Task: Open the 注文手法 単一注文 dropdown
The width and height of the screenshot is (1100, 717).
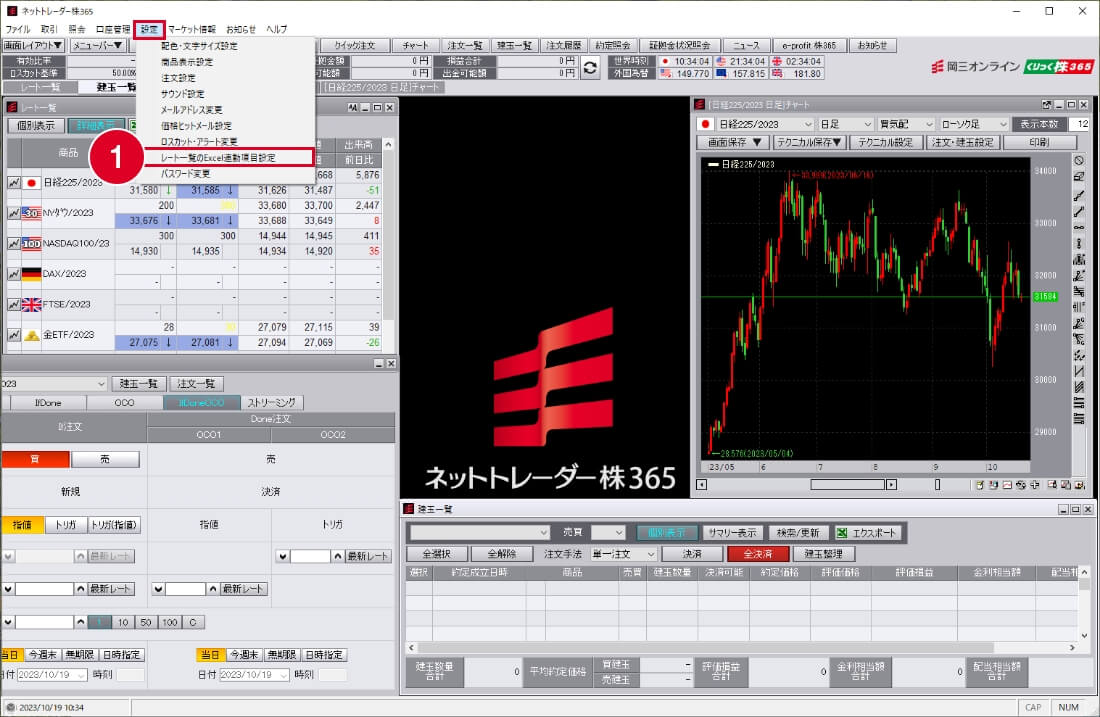Action: (624, 554)
